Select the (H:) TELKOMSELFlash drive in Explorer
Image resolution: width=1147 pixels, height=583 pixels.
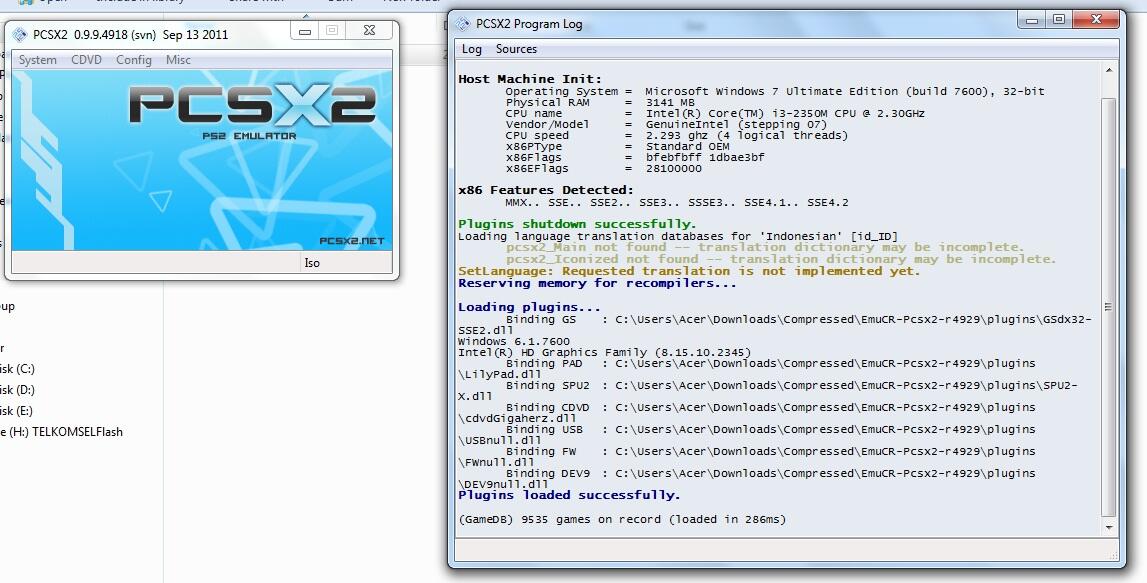pyautogui.click(x=61, y=432)
